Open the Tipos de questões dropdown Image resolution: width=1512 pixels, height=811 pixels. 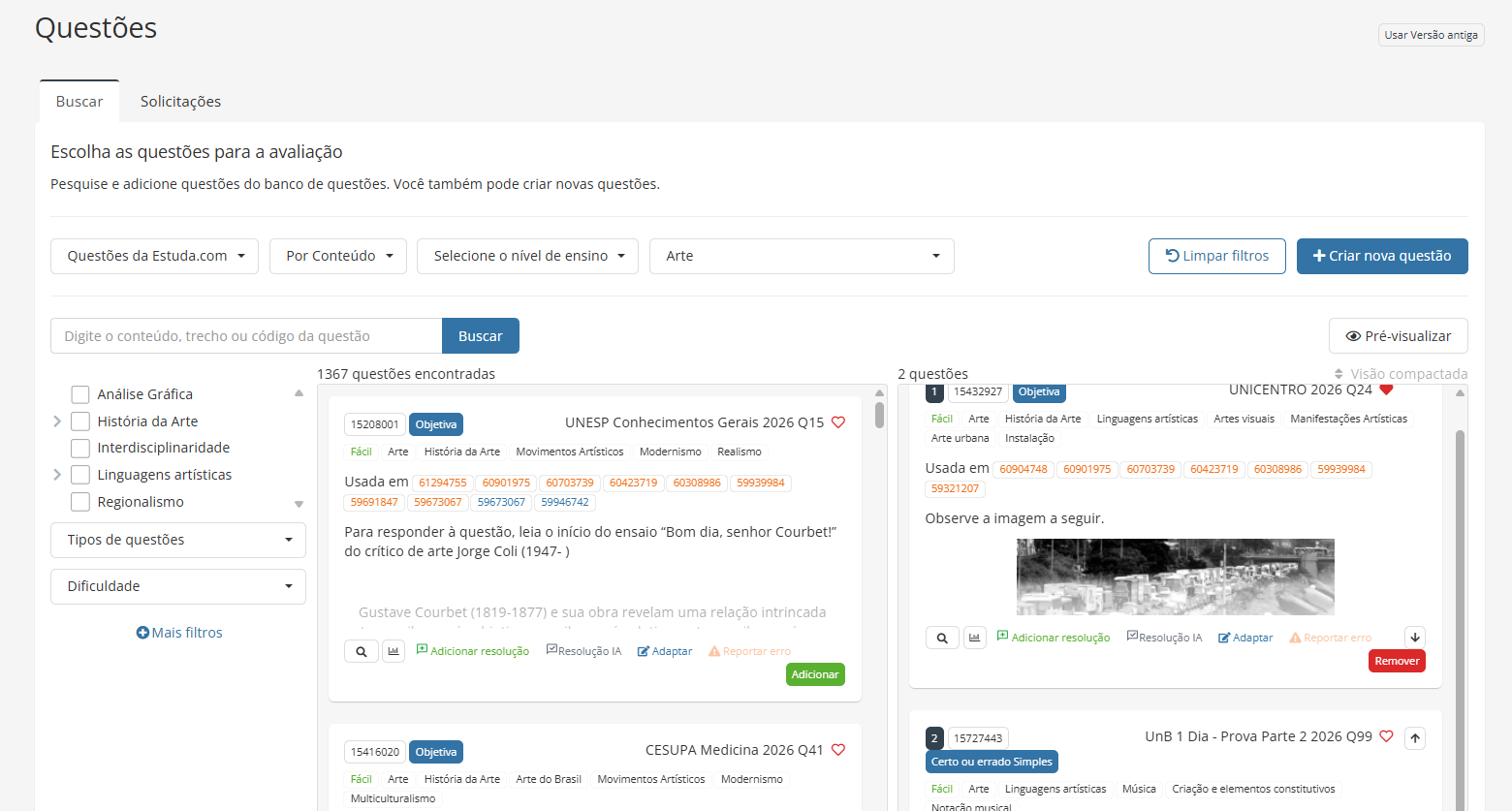[178, 540]
